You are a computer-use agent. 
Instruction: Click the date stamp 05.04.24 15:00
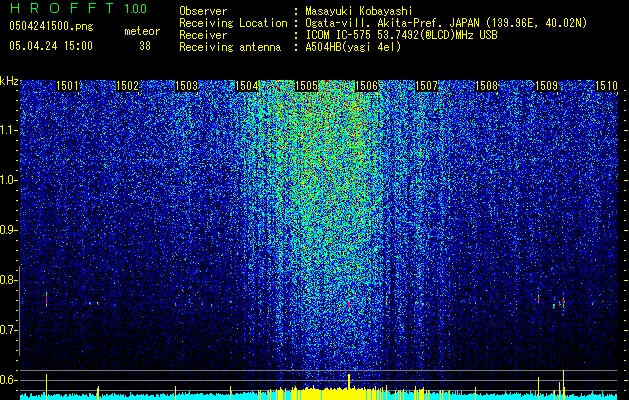[x=51, y=46]
